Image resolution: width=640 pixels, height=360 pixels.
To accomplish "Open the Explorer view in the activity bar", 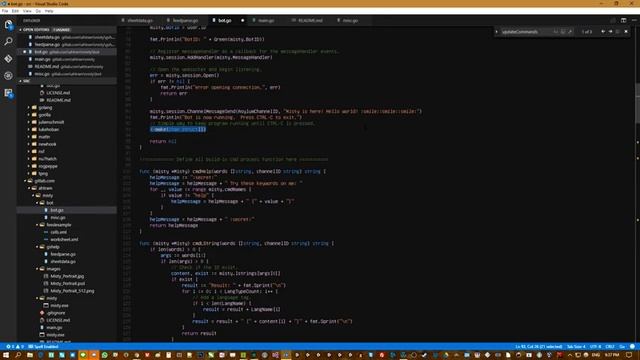I will pos(8,24).
